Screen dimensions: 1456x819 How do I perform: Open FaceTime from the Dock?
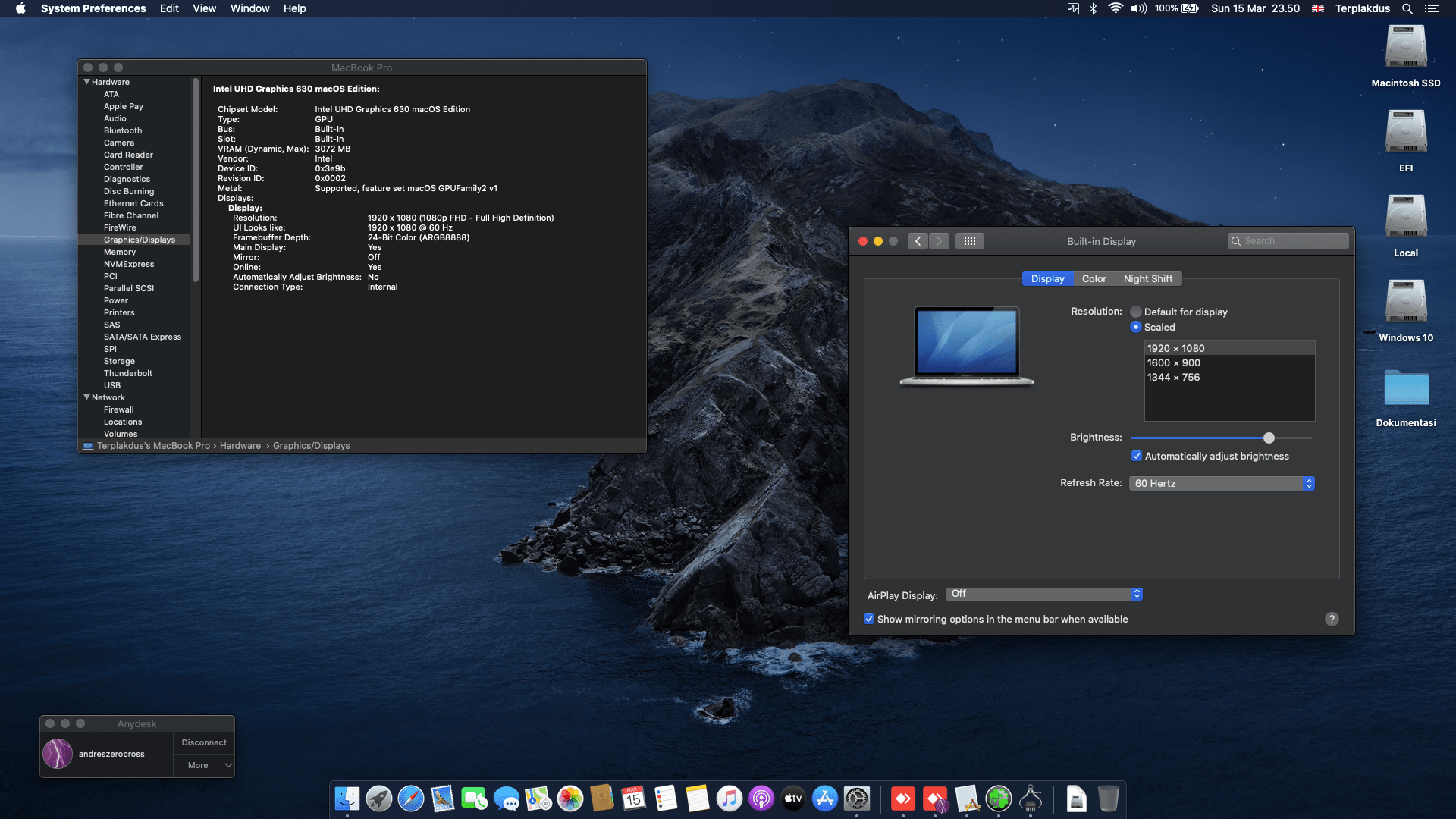pyautogui.click(x=475, y=799)
